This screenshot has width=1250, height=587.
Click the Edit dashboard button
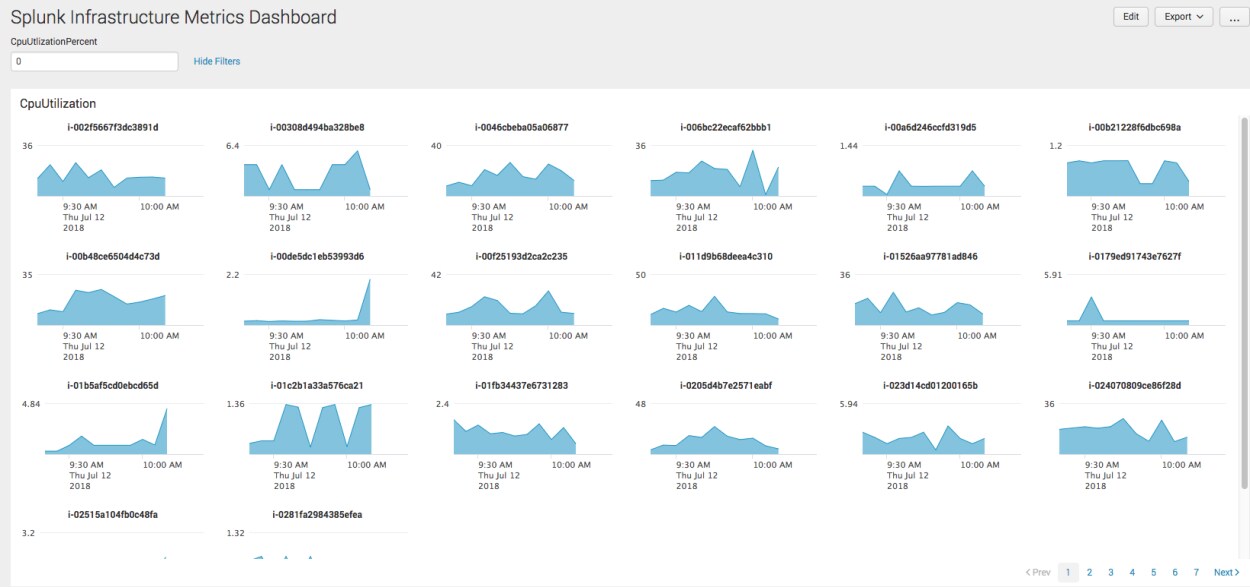[1131, 17]
